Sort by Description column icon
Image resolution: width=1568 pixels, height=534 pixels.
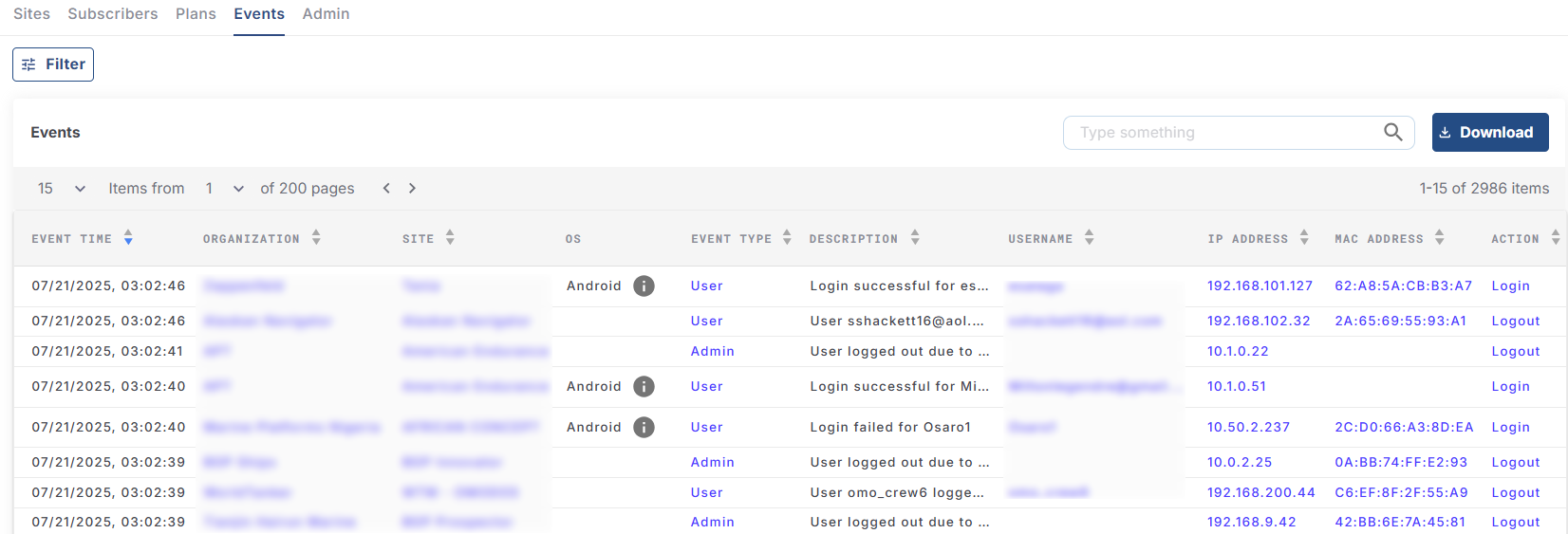[915, 238]
